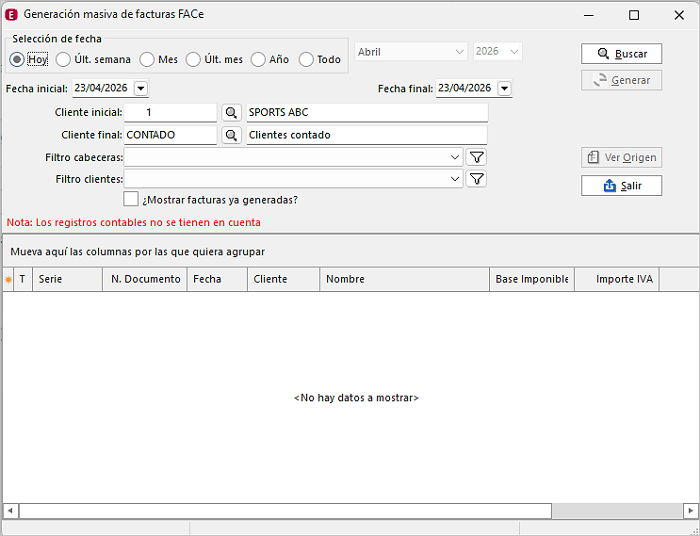
Task: Click the magnifier icon beside Cliente inicial
Action: 231,113
